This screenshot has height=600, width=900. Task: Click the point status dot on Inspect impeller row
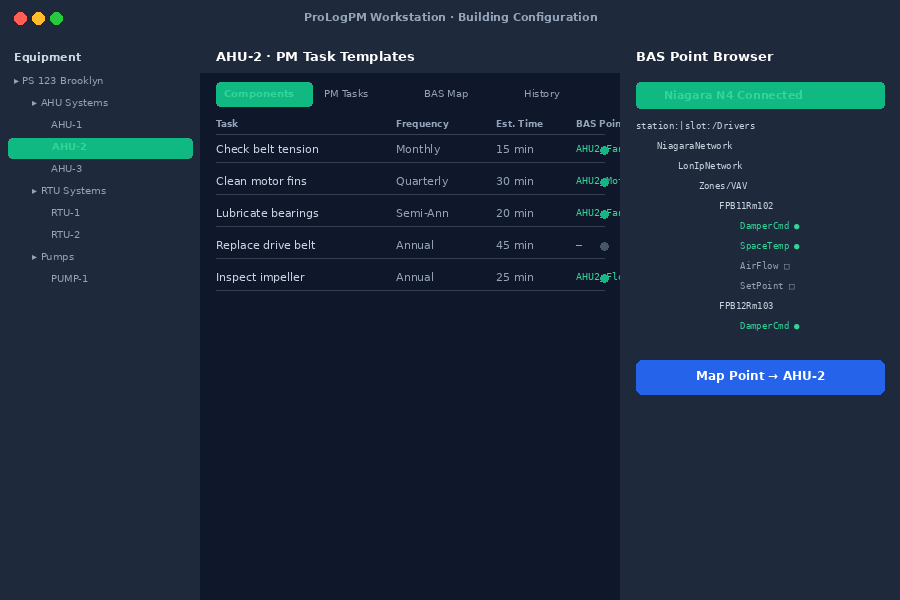[604, 277]
